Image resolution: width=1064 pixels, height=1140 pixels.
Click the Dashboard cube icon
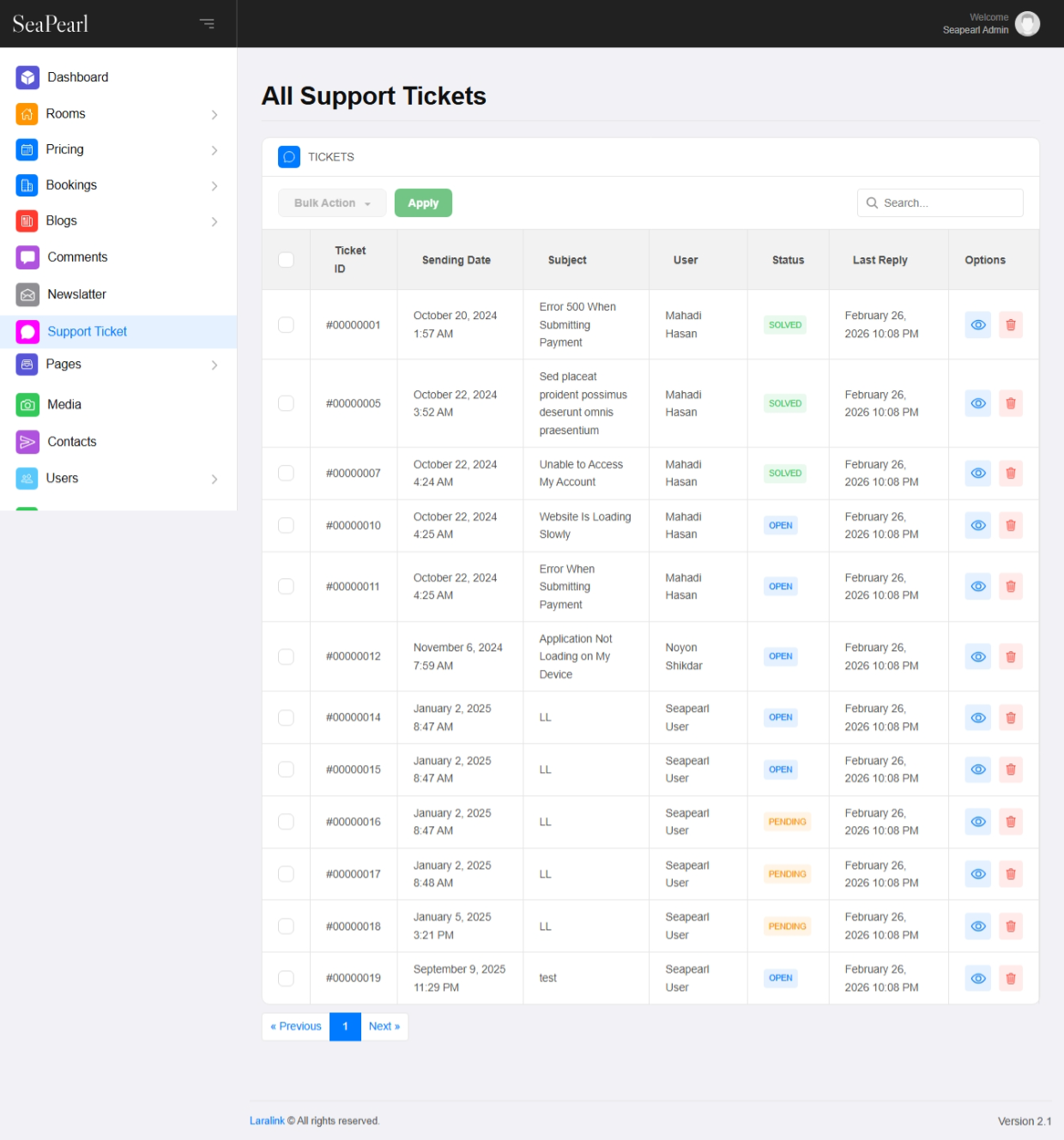pos(27,77)
